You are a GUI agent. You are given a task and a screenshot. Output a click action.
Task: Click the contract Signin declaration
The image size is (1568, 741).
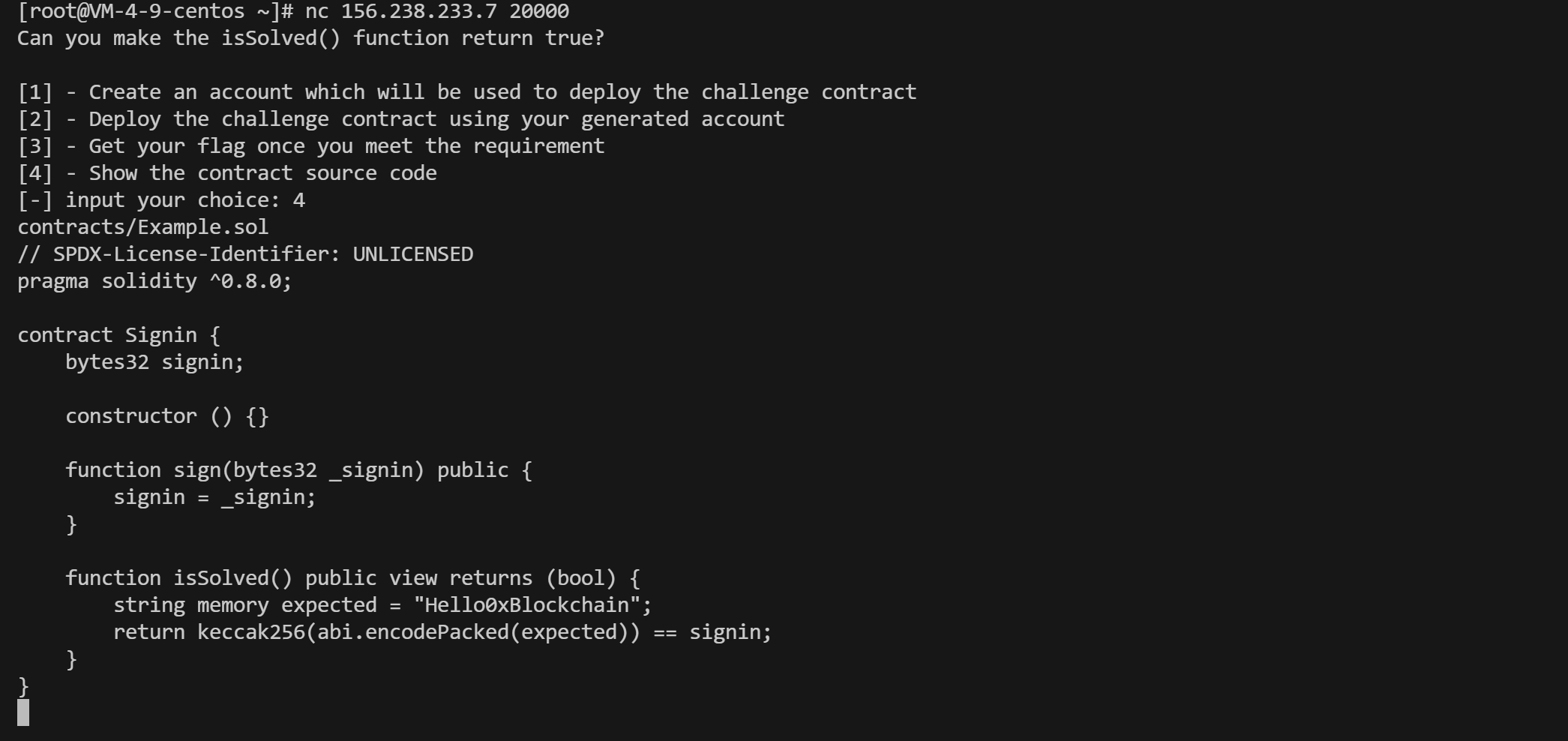(x=119, y=335)
